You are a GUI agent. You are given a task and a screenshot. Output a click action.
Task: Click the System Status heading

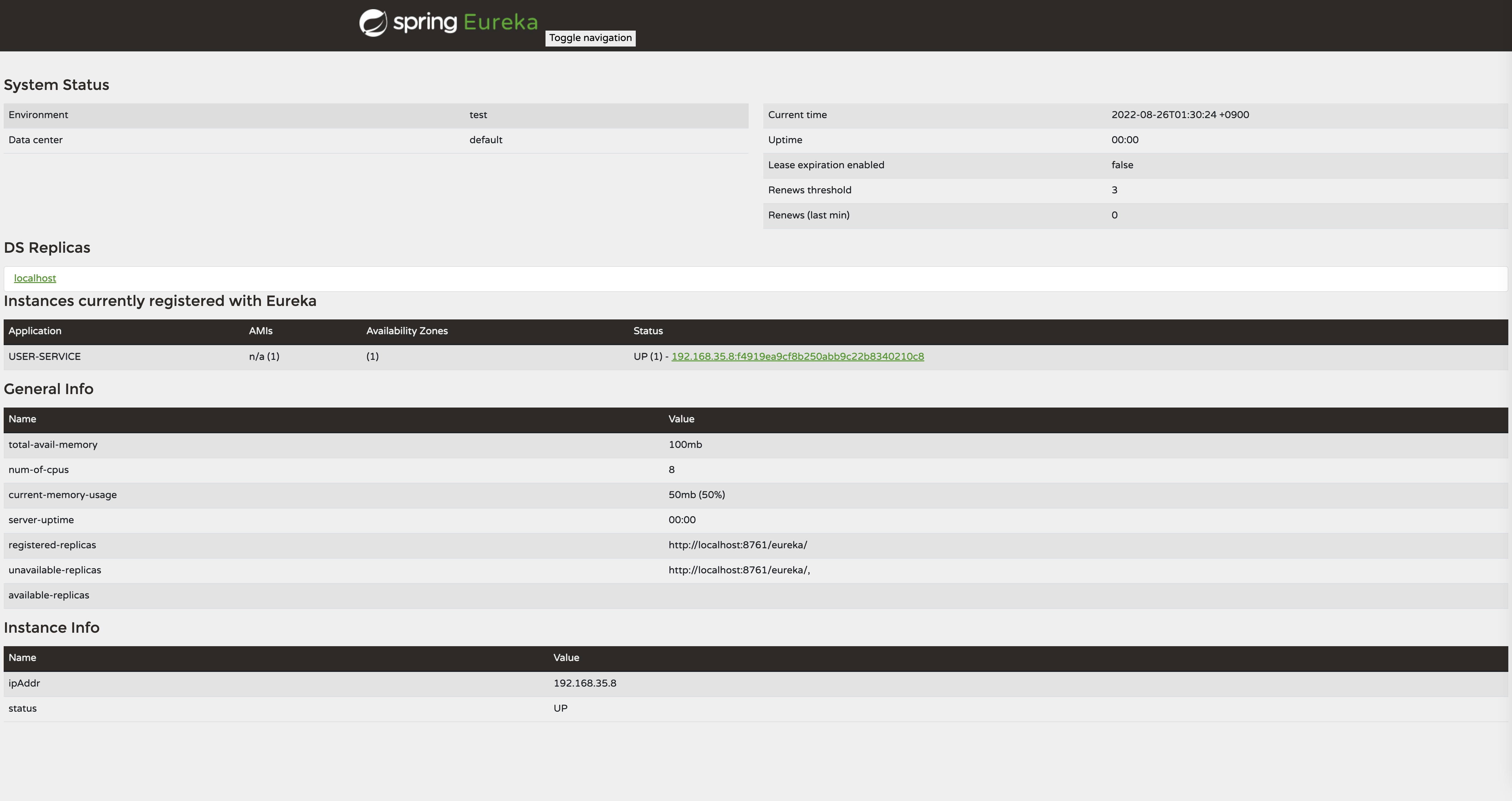pos(56,85)
